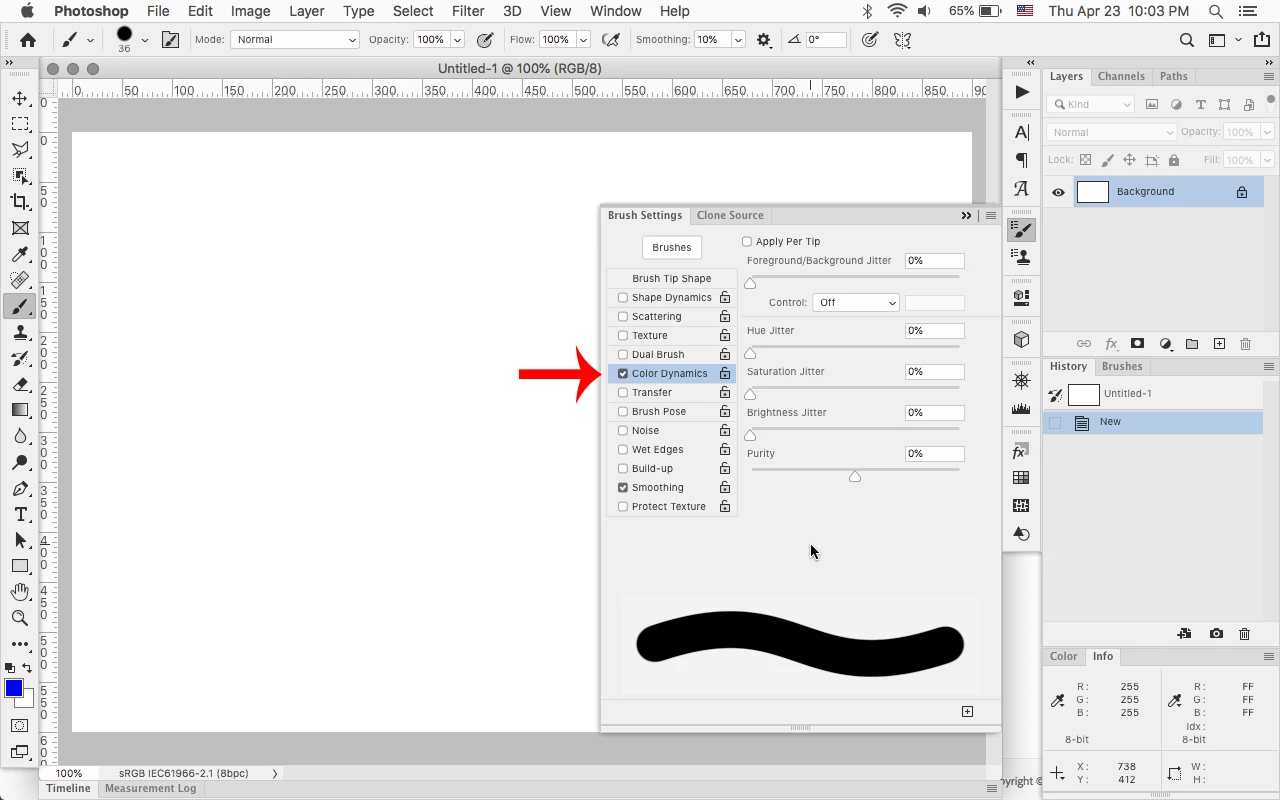Enable Transfer checkbox

[x=623, y=393]
